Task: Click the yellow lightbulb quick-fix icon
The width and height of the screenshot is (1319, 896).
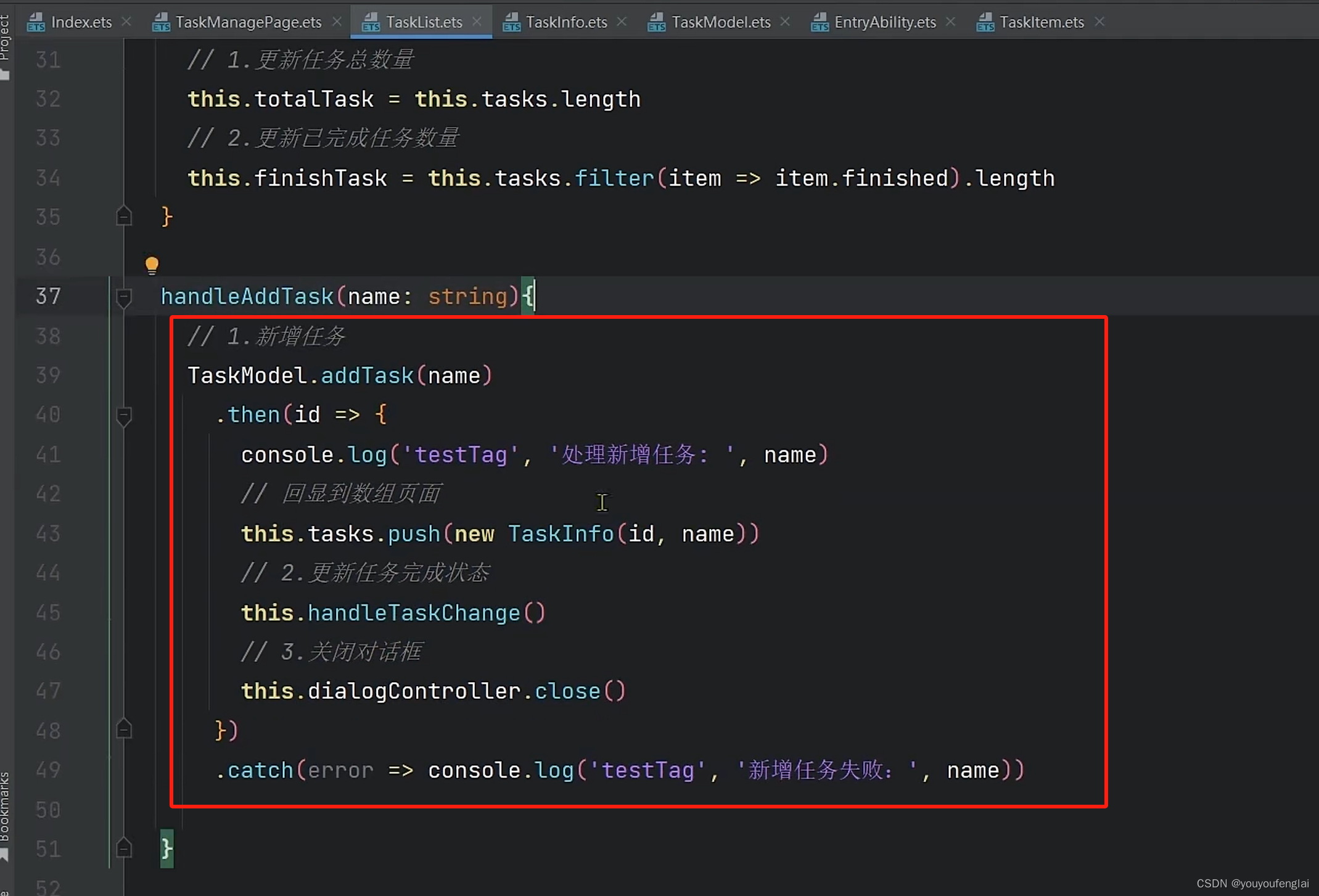Action: click(x=152, y=265)
